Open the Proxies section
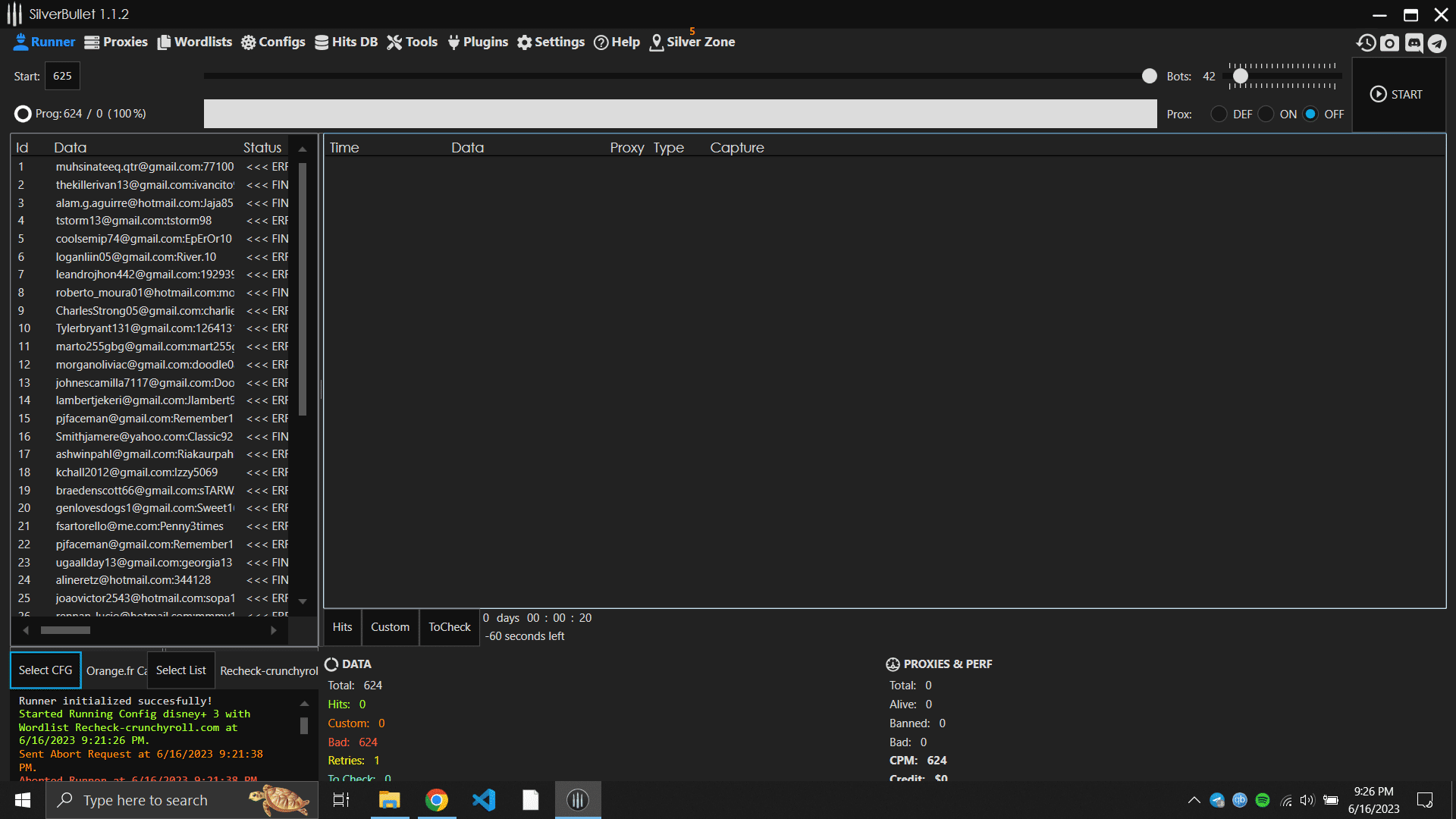 click(116, 42)
